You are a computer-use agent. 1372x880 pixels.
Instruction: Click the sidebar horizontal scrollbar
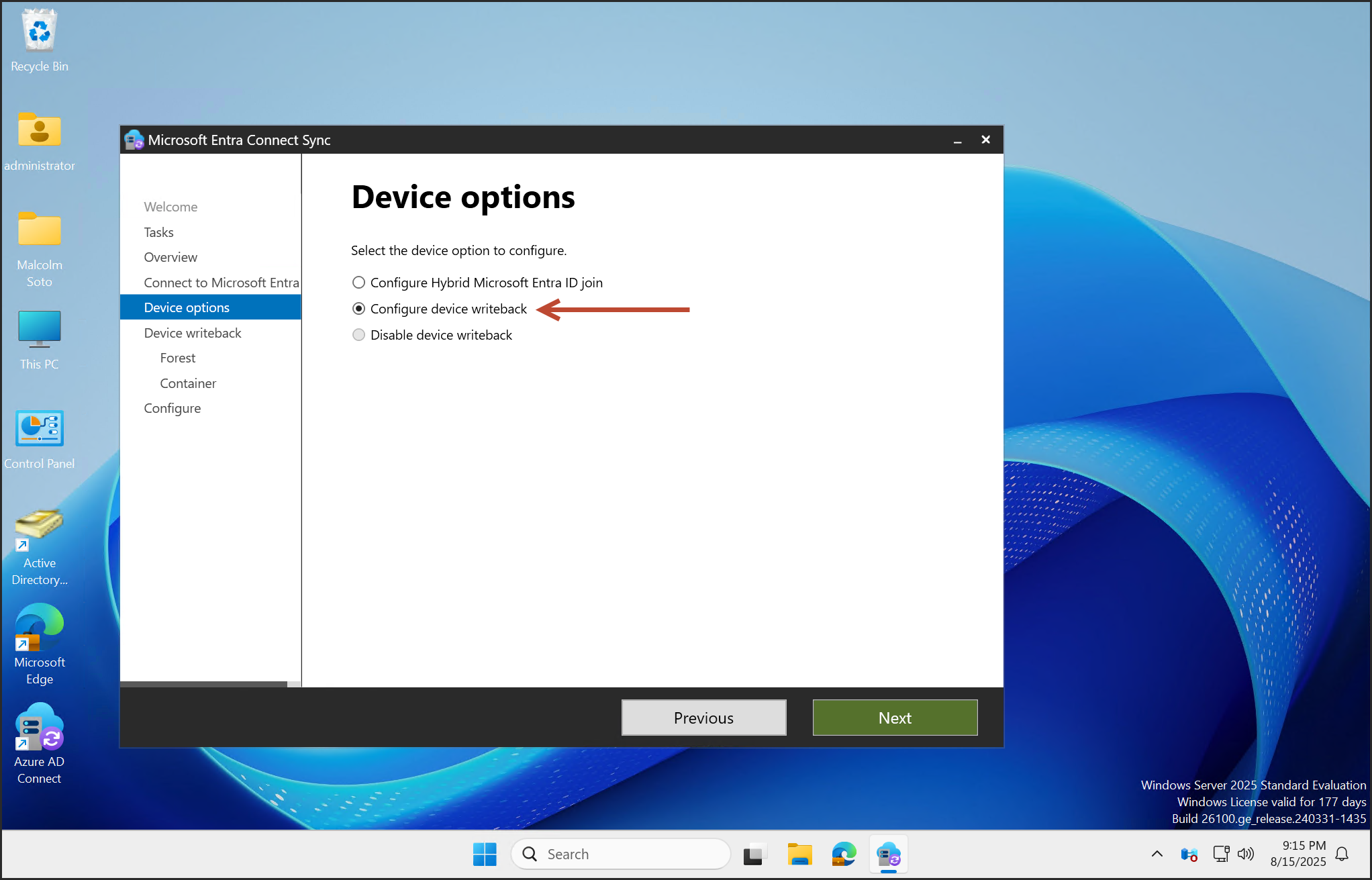(x=203, y=684)
